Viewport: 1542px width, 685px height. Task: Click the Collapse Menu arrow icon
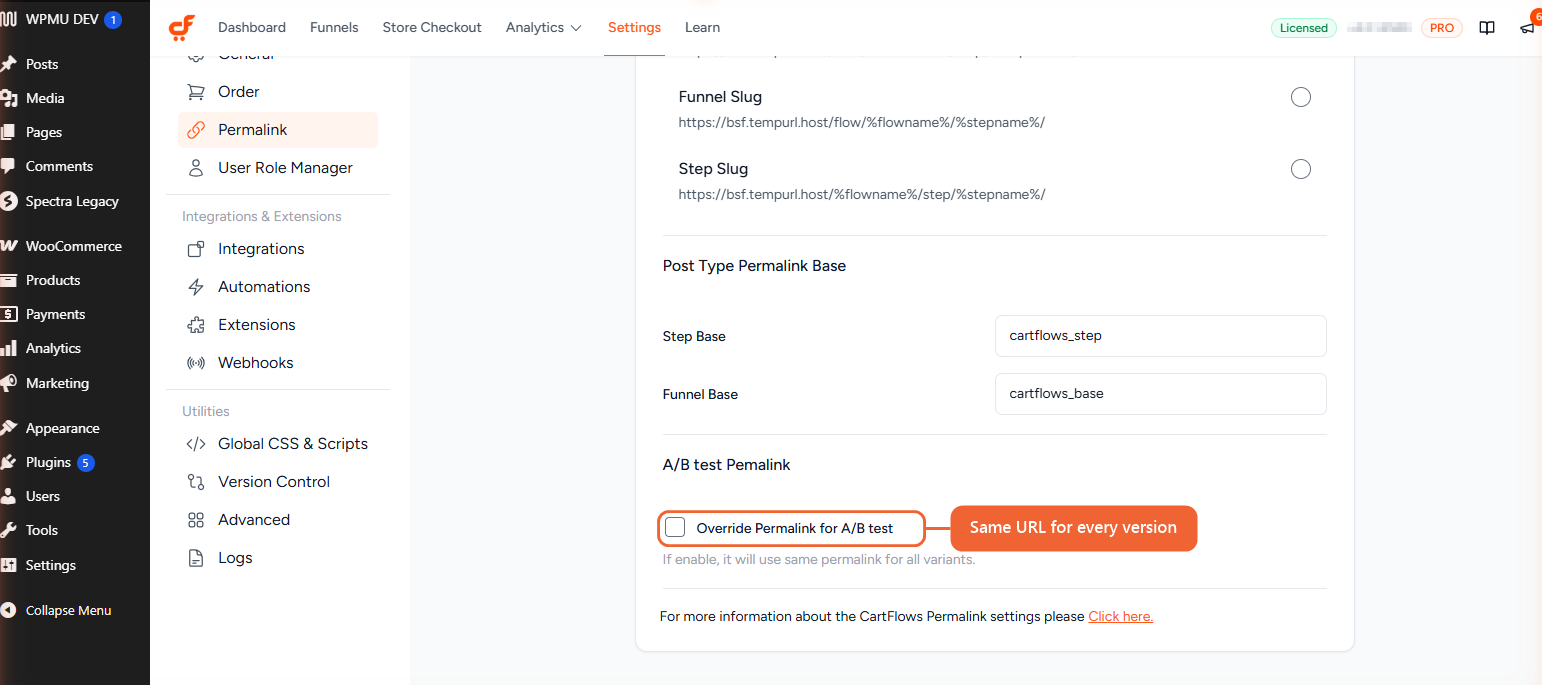click(x=9, y=610)
